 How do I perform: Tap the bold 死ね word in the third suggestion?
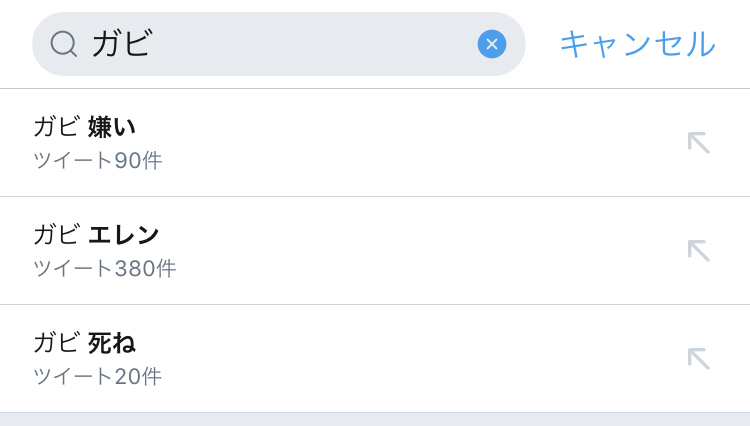[x=112, y=343]
